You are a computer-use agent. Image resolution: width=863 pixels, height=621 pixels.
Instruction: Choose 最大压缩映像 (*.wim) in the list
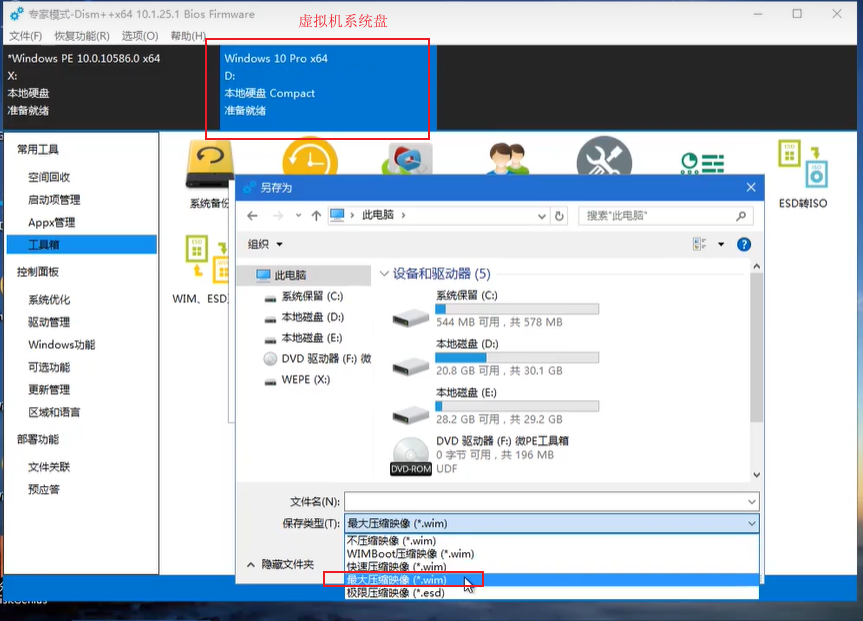551,580
